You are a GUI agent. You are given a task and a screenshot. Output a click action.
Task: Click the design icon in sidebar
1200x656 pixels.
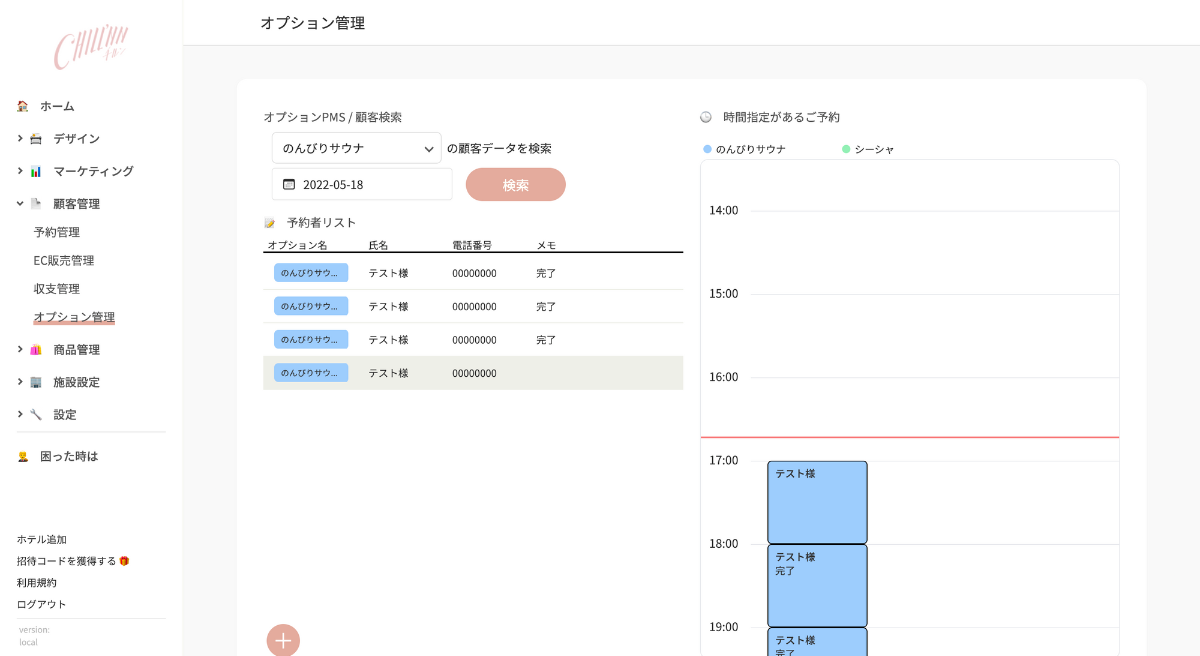click(36, 139)
